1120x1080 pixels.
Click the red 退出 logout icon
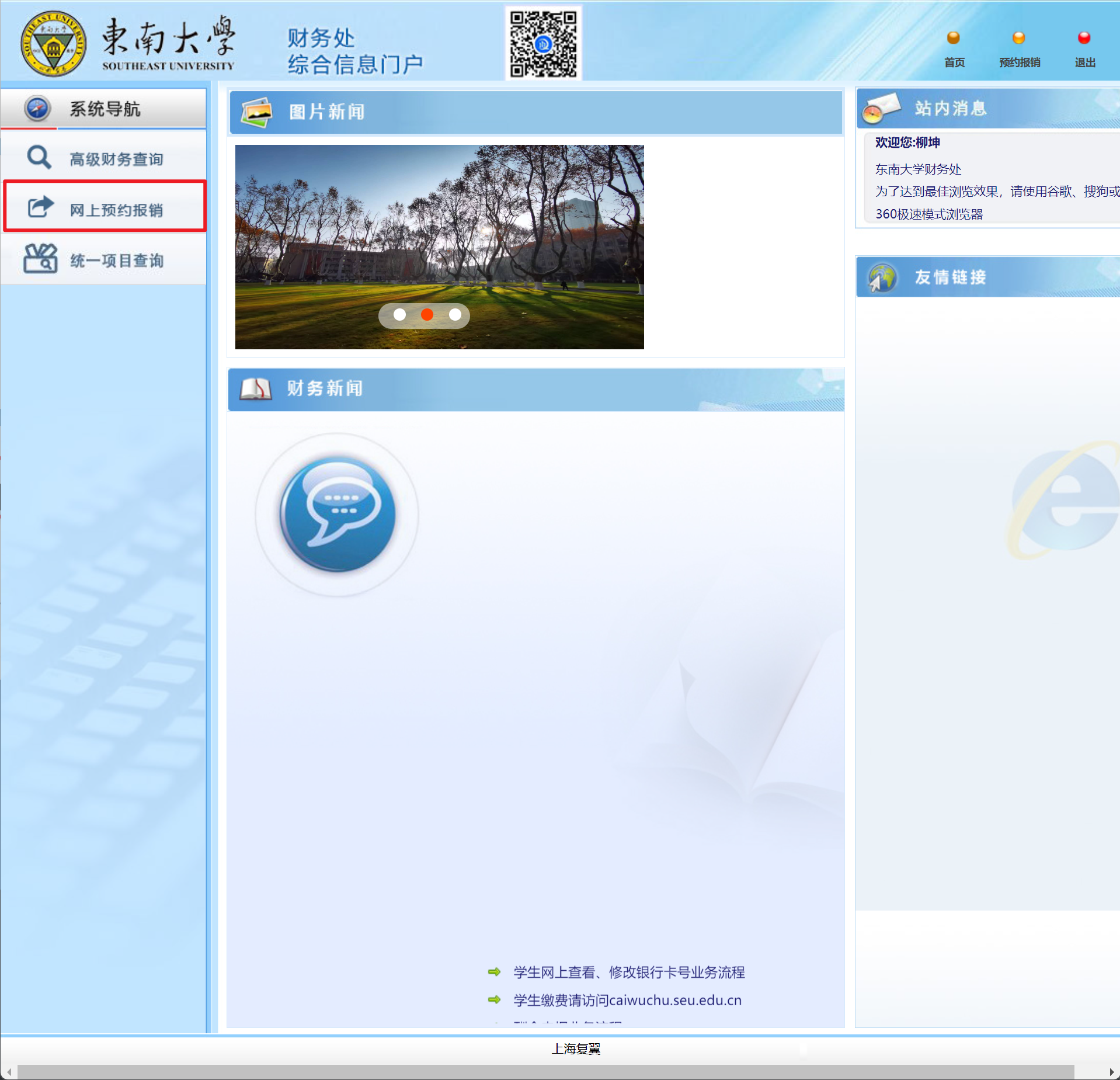tap(1084, 38)
